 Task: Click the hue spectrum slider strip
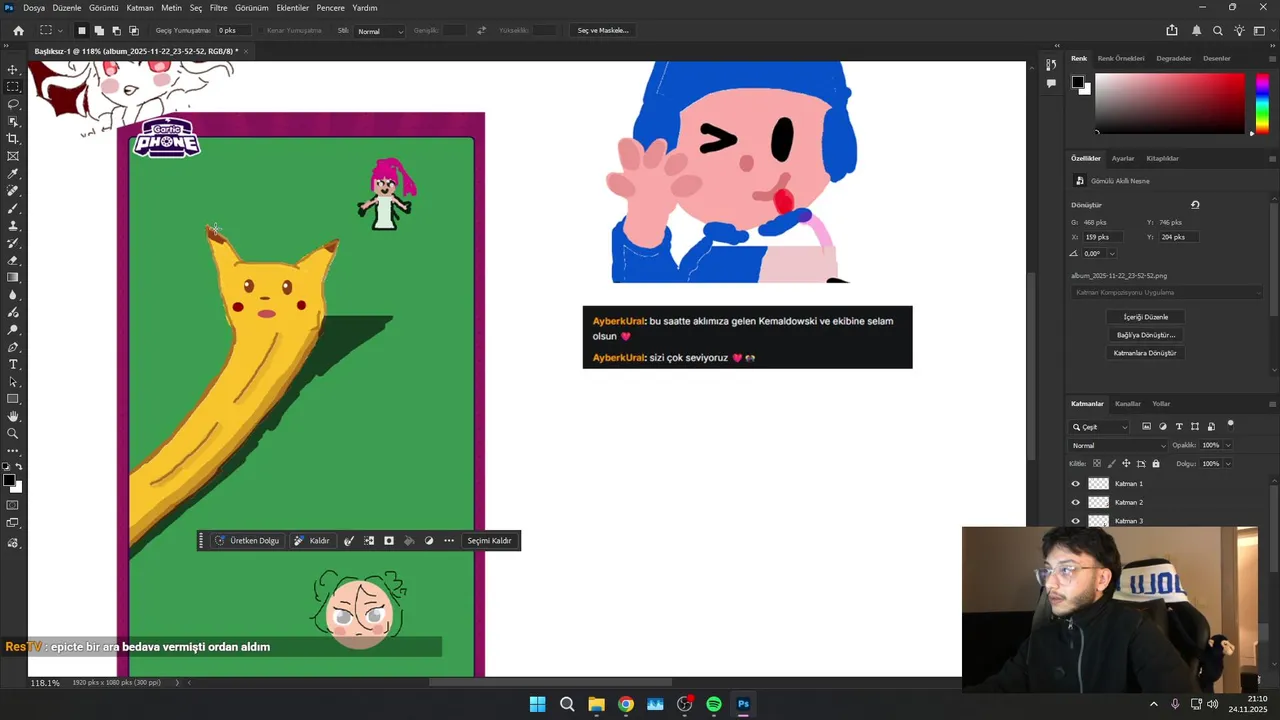1262,102
